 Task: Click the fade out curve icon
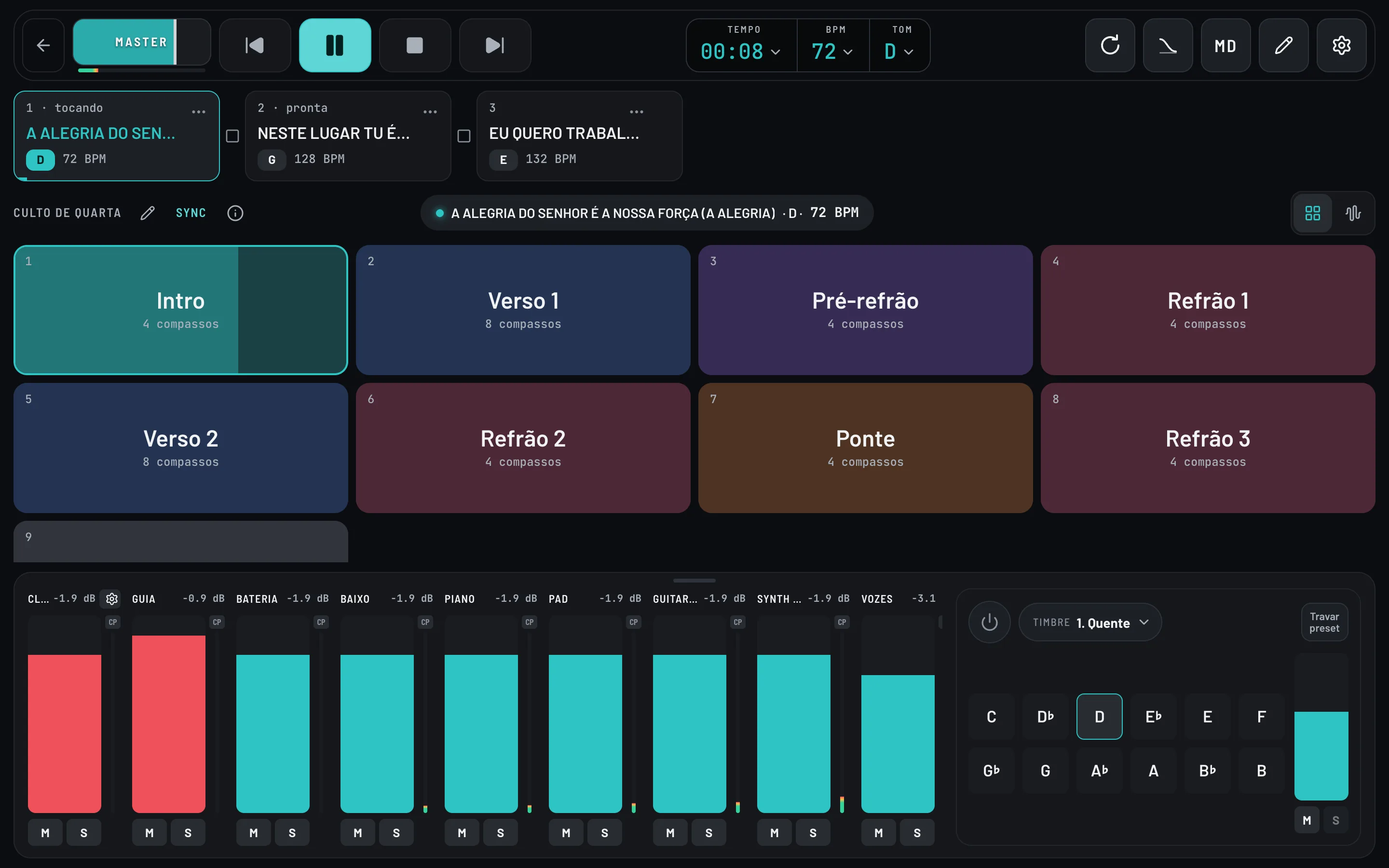1168,45
